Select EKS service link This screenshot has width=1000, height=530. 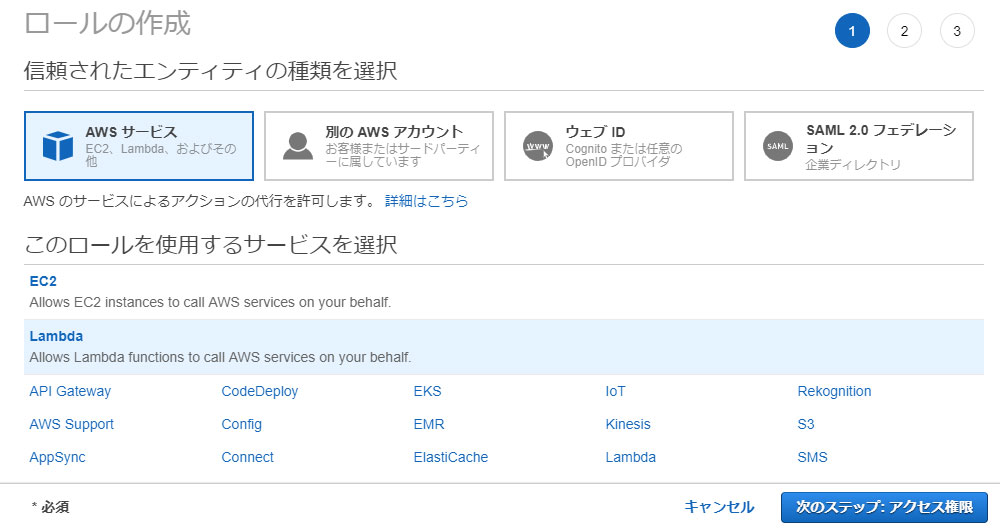point(427,391)
